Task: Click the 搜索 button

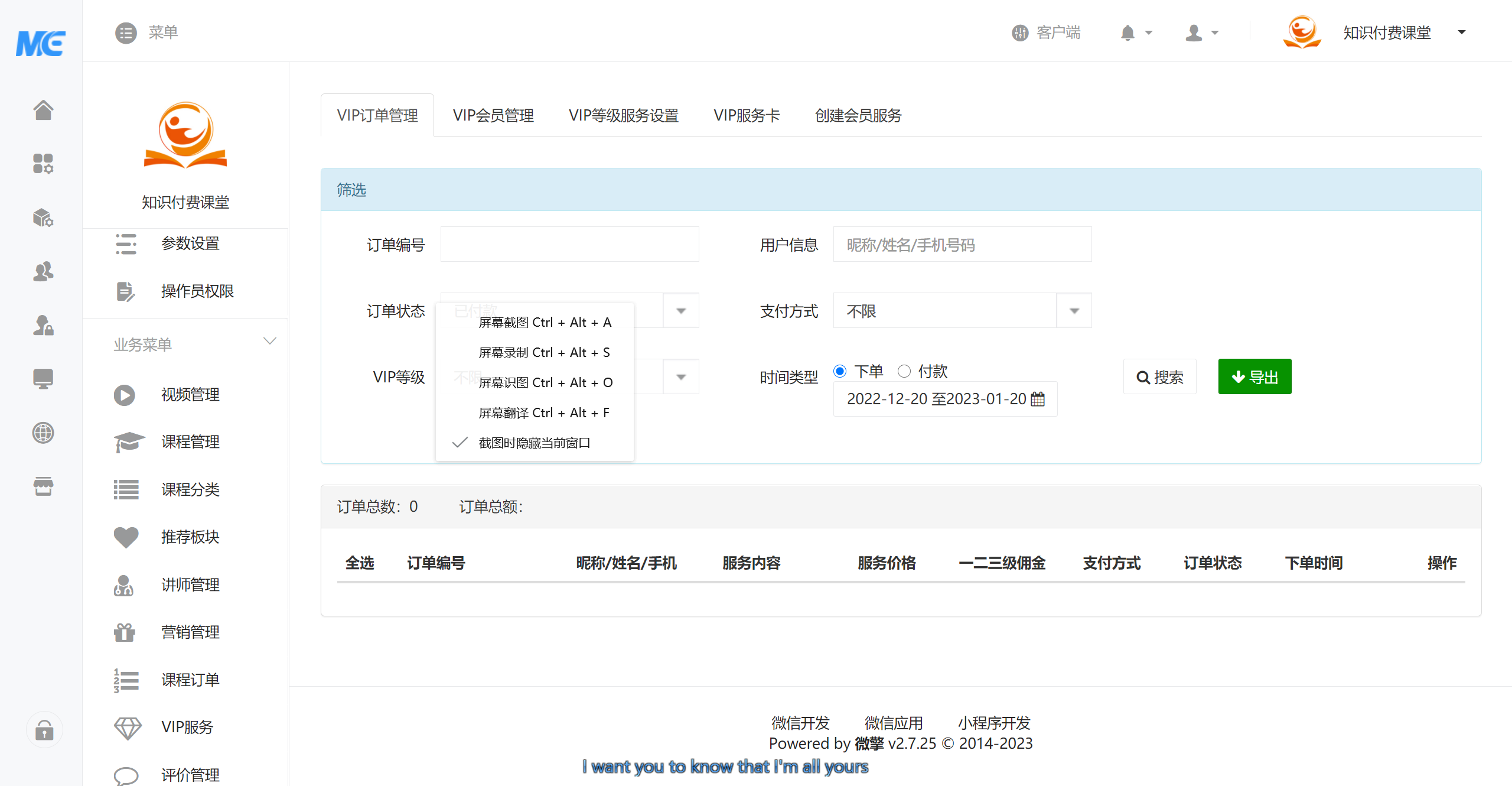Action: tap(1159, 376)
